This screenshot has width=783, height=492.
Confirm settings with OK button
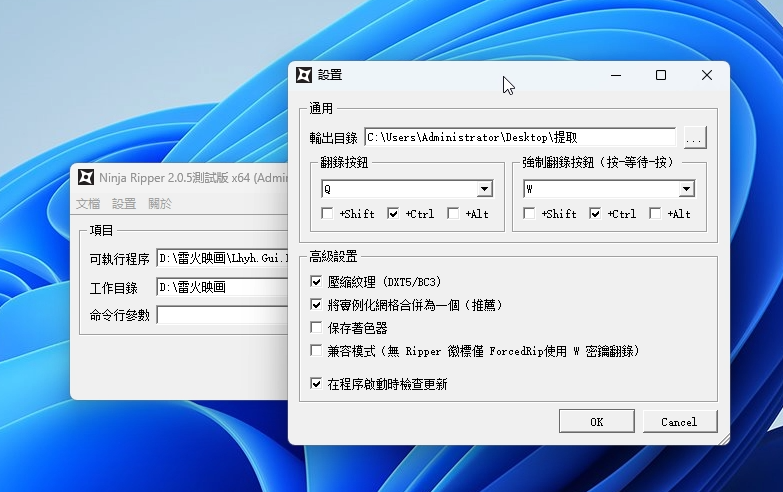click(x=597, y=422)
